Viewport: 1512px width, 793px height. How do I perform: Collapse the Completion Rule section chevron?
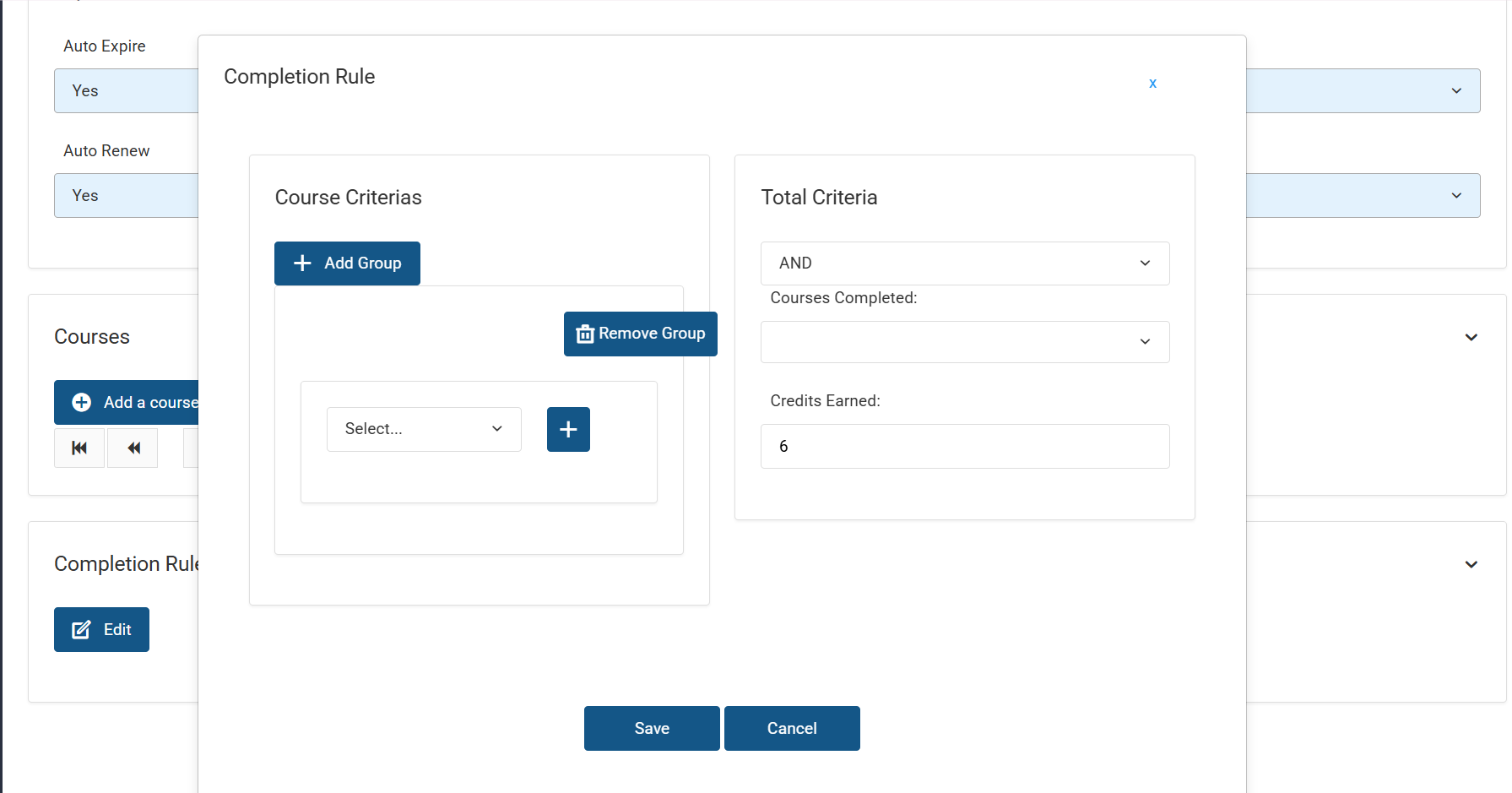(x=1471, y=564)
